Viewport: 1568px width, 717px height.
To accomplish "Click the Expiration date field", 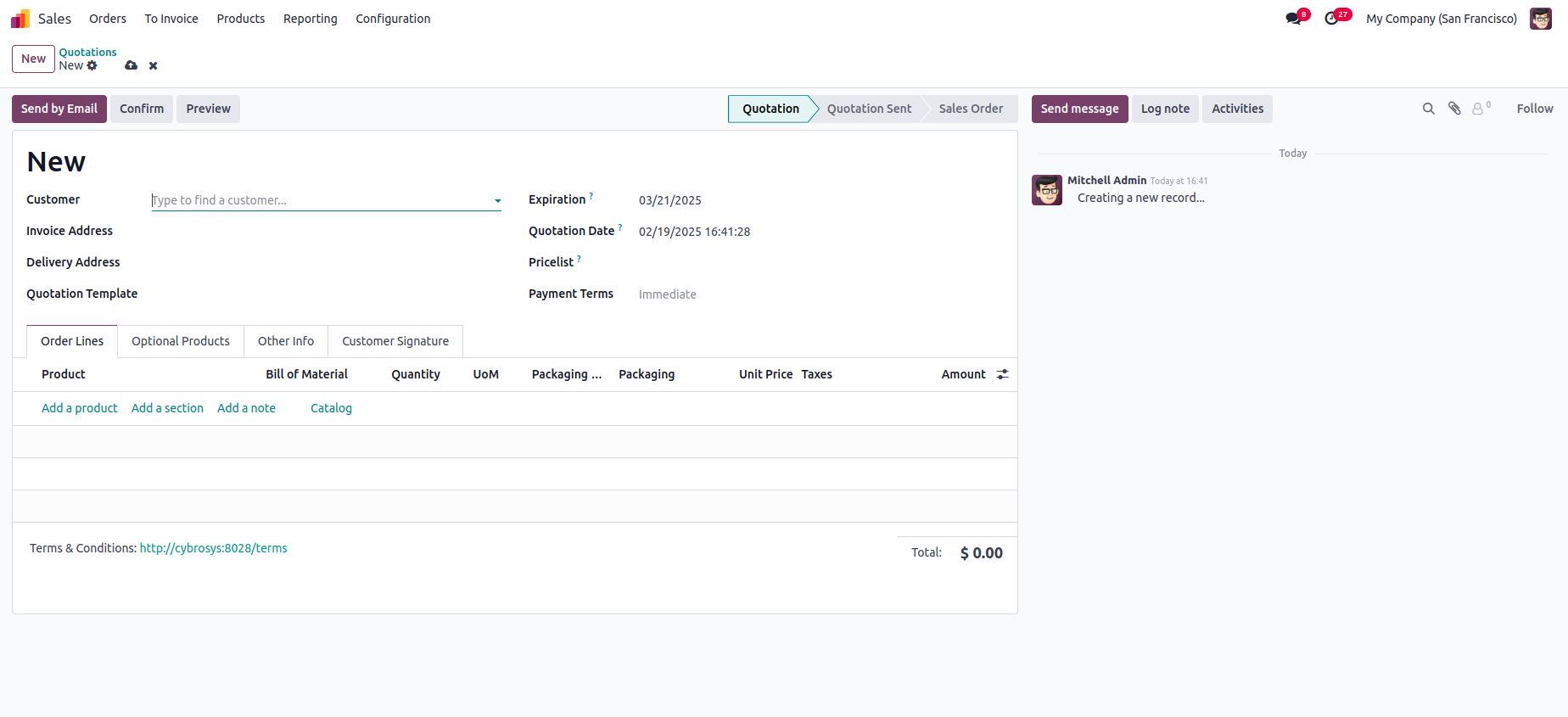I will tap(670, 200).
